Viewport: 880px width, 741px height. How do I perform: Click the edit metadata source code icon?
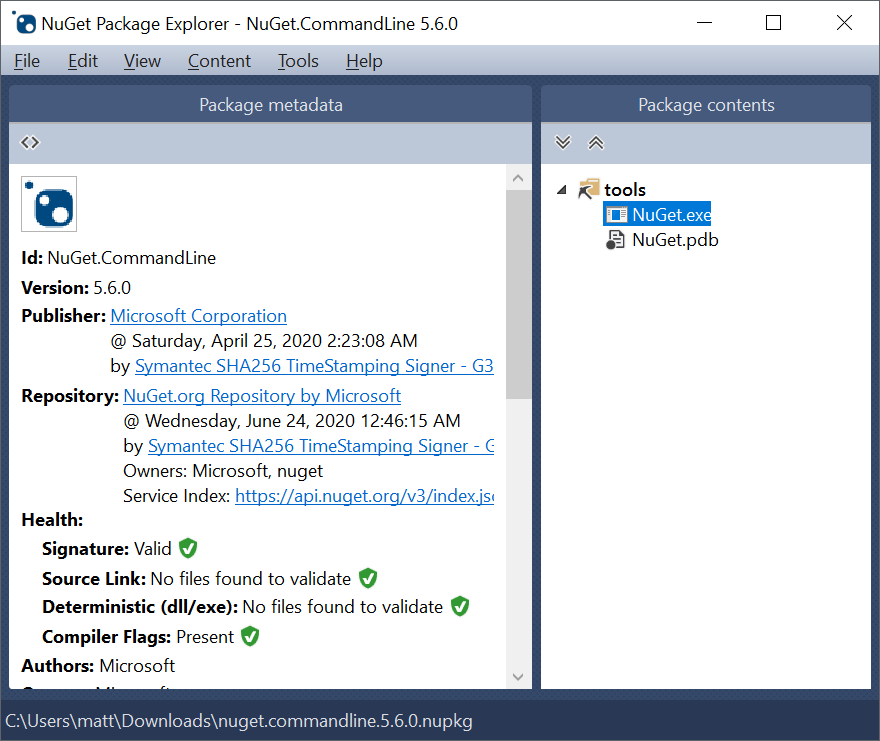click(x=30, y=143)
